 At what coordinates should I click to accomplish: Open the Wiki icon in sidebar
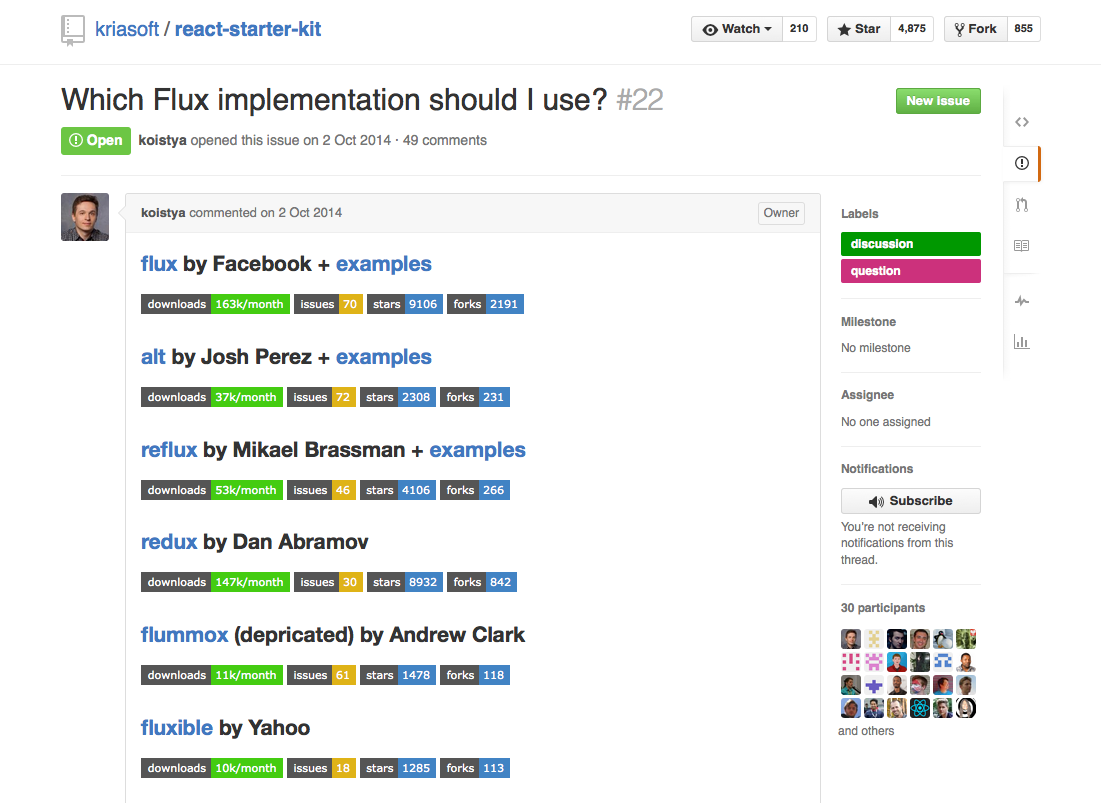pyautogui.click(x=1022, y=246)
